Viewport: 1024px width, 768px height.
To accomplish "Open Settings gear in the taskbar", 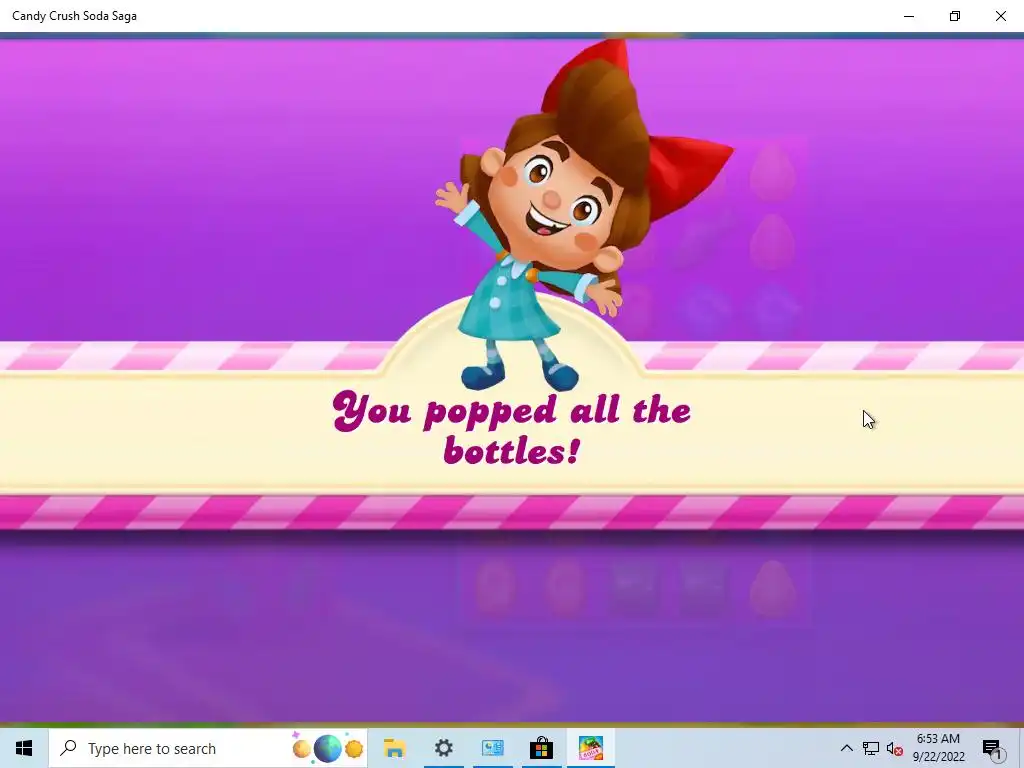I will [444, 748].
